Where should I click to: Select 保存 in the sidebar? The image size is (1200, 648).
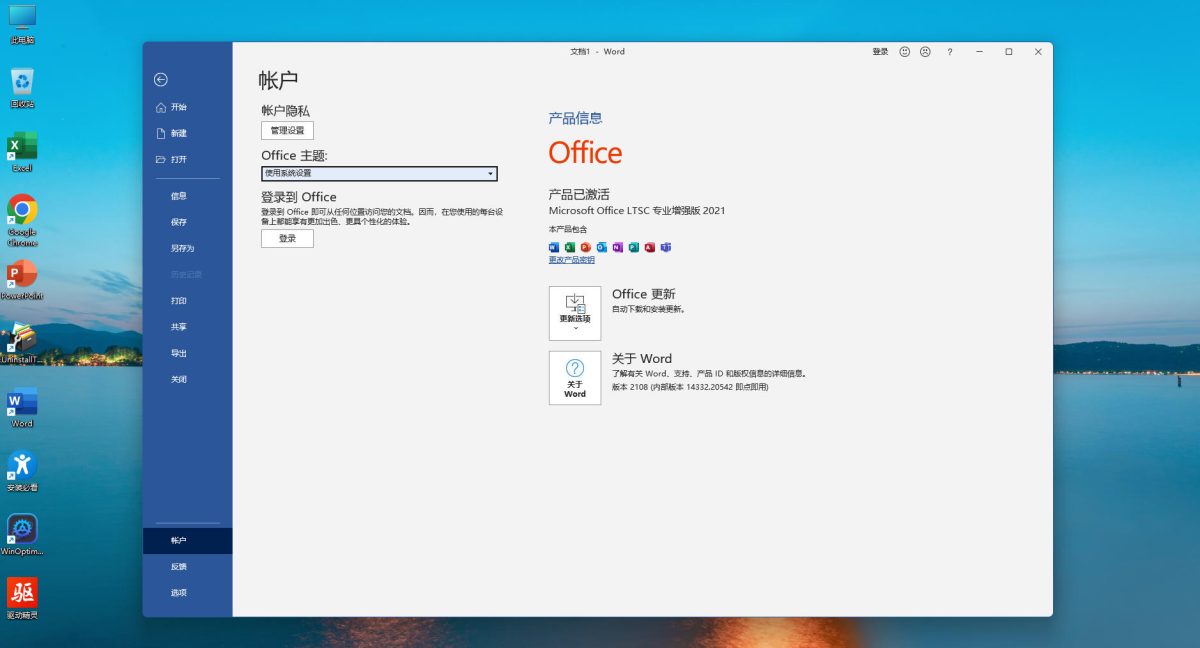(187, 222)
